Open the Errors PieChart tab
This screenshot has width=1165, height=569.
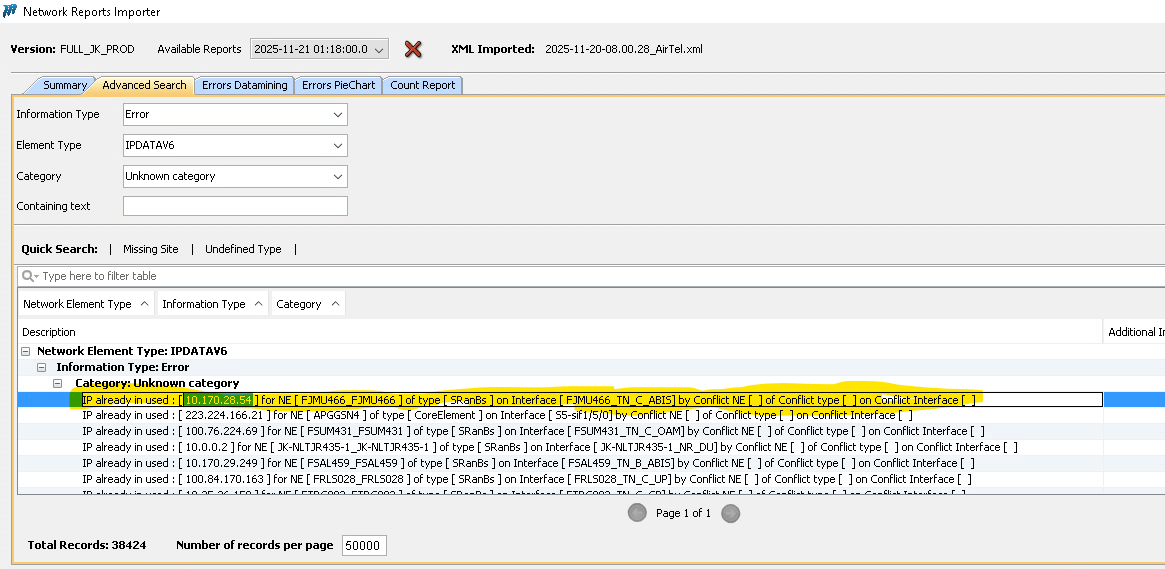pyautogui.click(x=338, y=86)
